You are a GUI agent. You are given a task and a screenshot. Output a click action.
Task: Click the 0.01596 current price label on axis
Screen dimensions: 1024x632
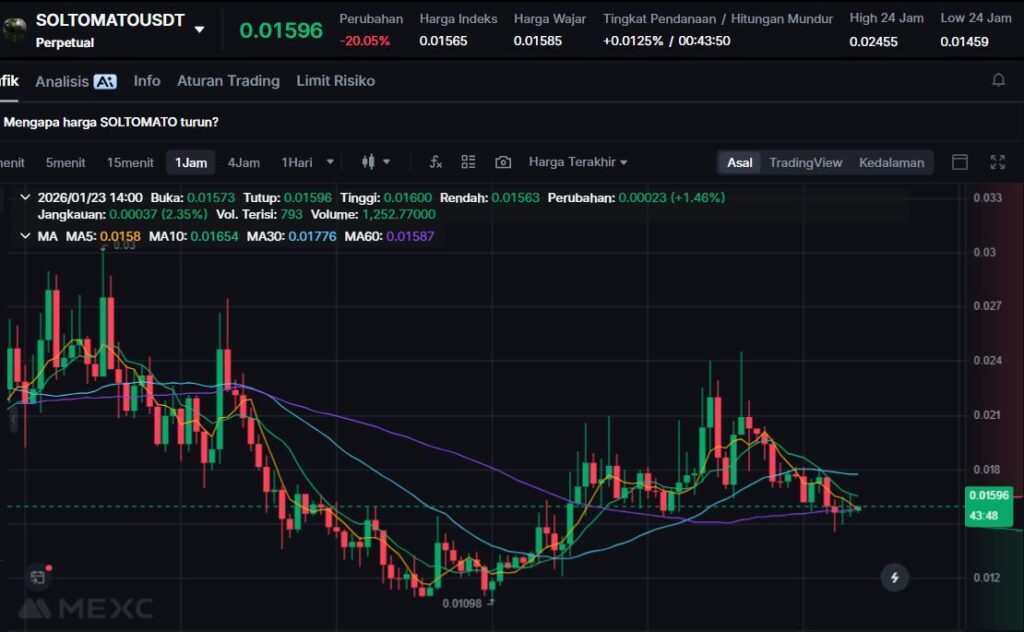click(988, 495)
